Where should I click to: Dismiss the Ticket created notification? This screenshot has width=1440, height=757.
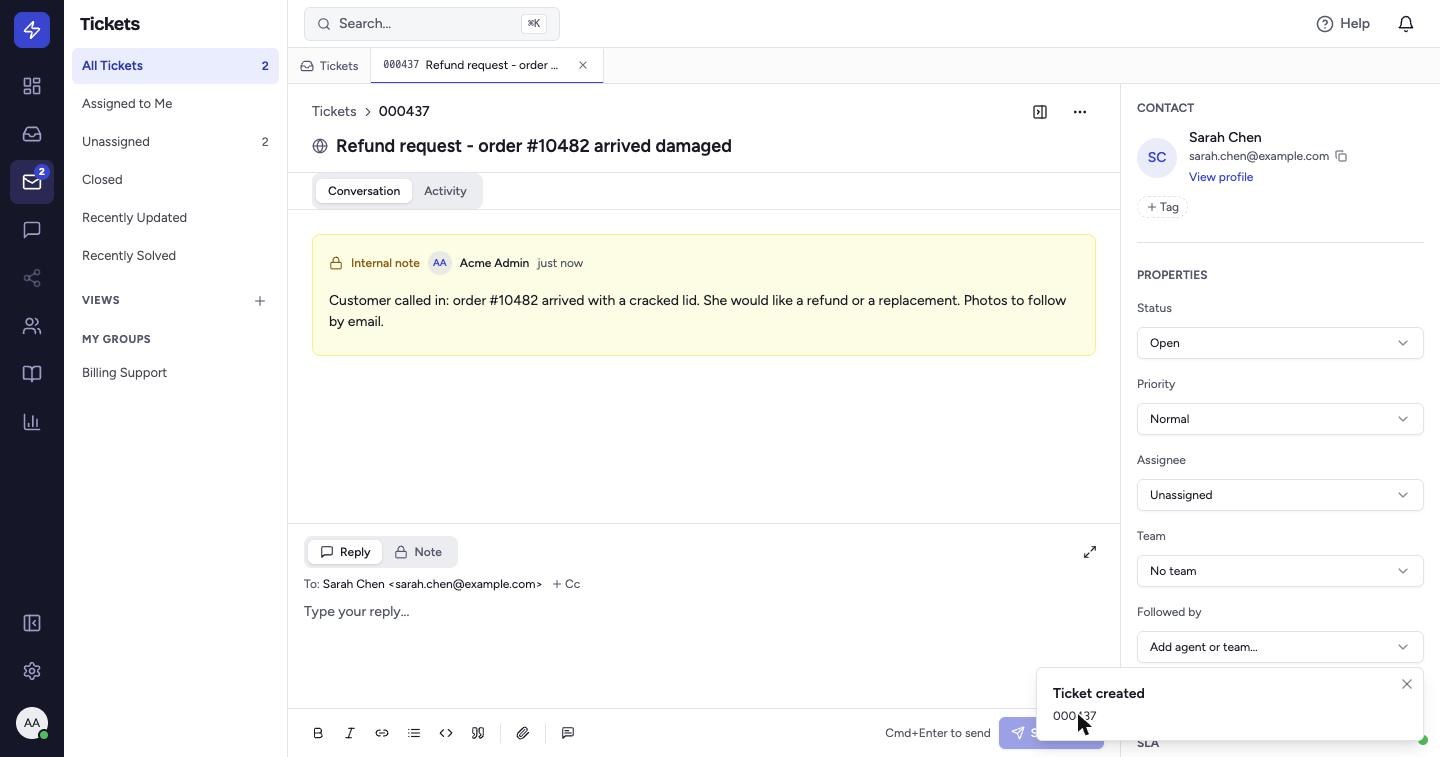[x=1407, y=684]
